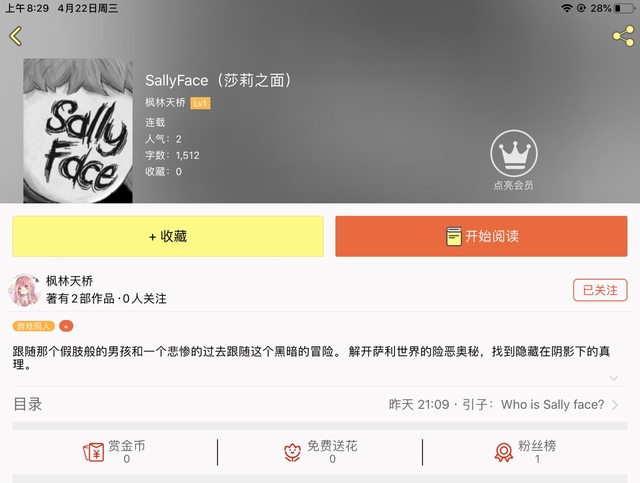Toggle the 已关注 follow button

click(600, 290)
